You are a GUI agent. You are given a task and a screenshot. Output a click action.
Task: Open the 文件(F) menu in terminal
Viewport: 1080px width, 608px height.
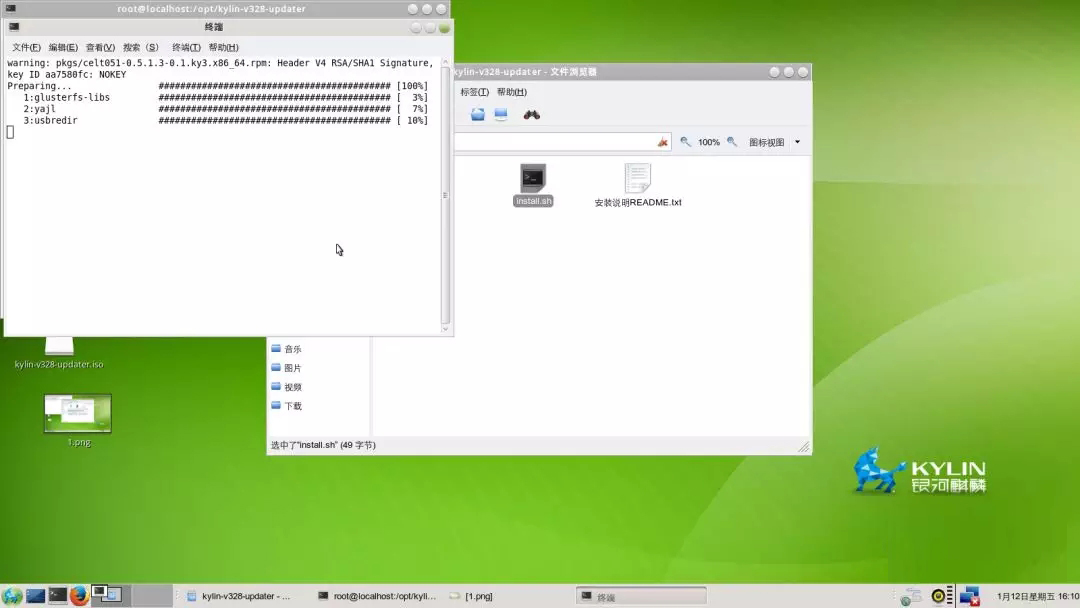[x=26, y=47]
